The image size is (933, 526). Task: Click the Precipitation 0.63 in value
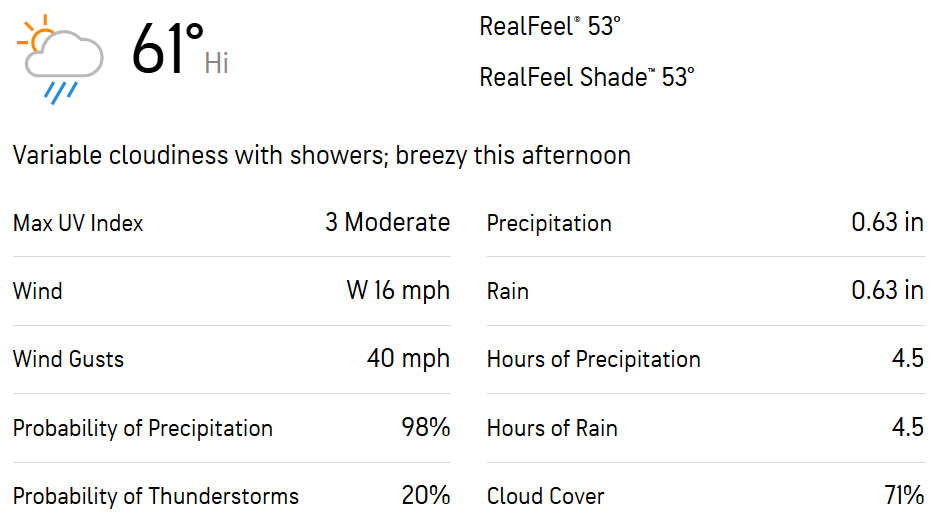coord(887,223)
